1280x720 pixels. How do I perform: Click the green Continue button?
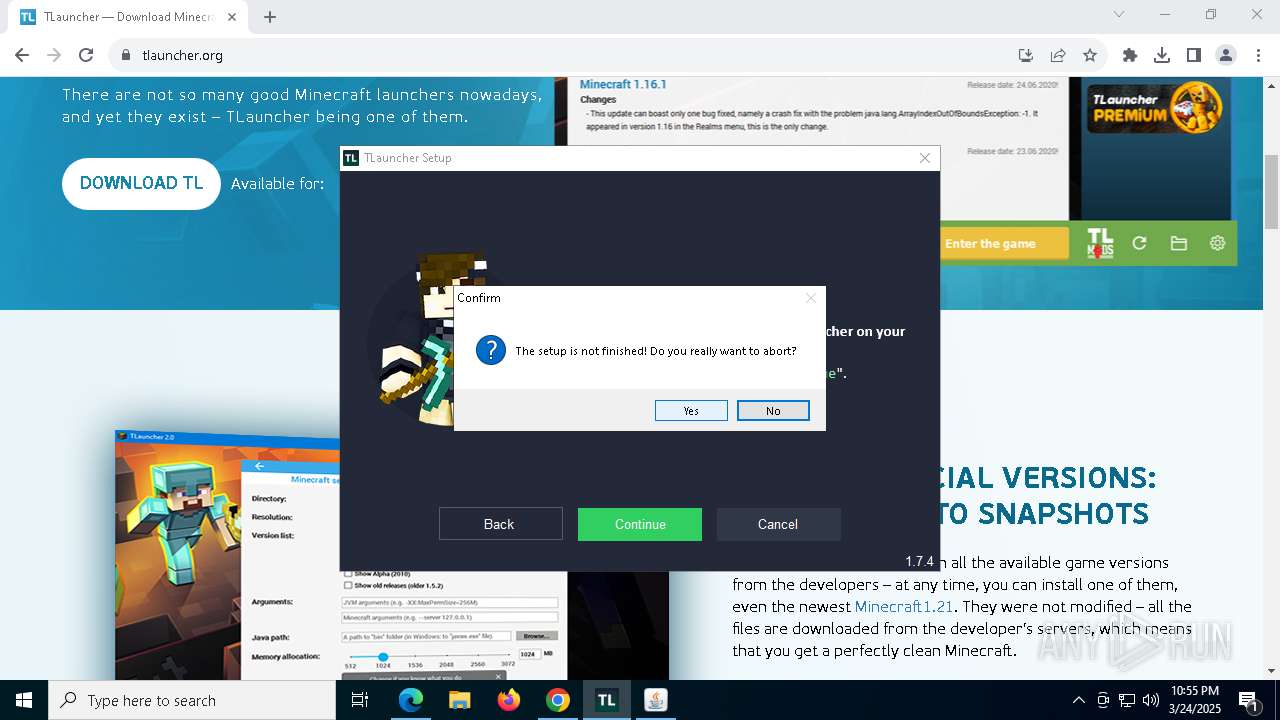(x=640, y=524)
